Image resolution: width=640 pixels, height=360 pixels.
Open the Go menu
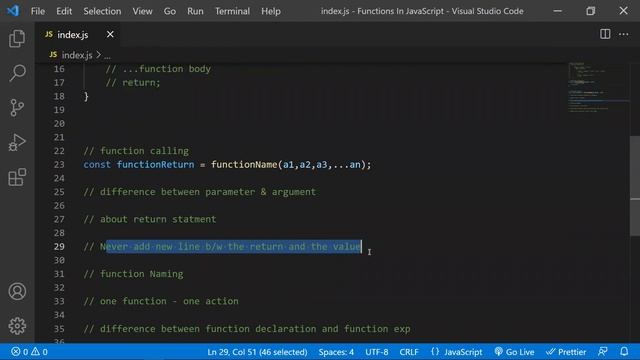pyautogui.click(x=170, y=11)
